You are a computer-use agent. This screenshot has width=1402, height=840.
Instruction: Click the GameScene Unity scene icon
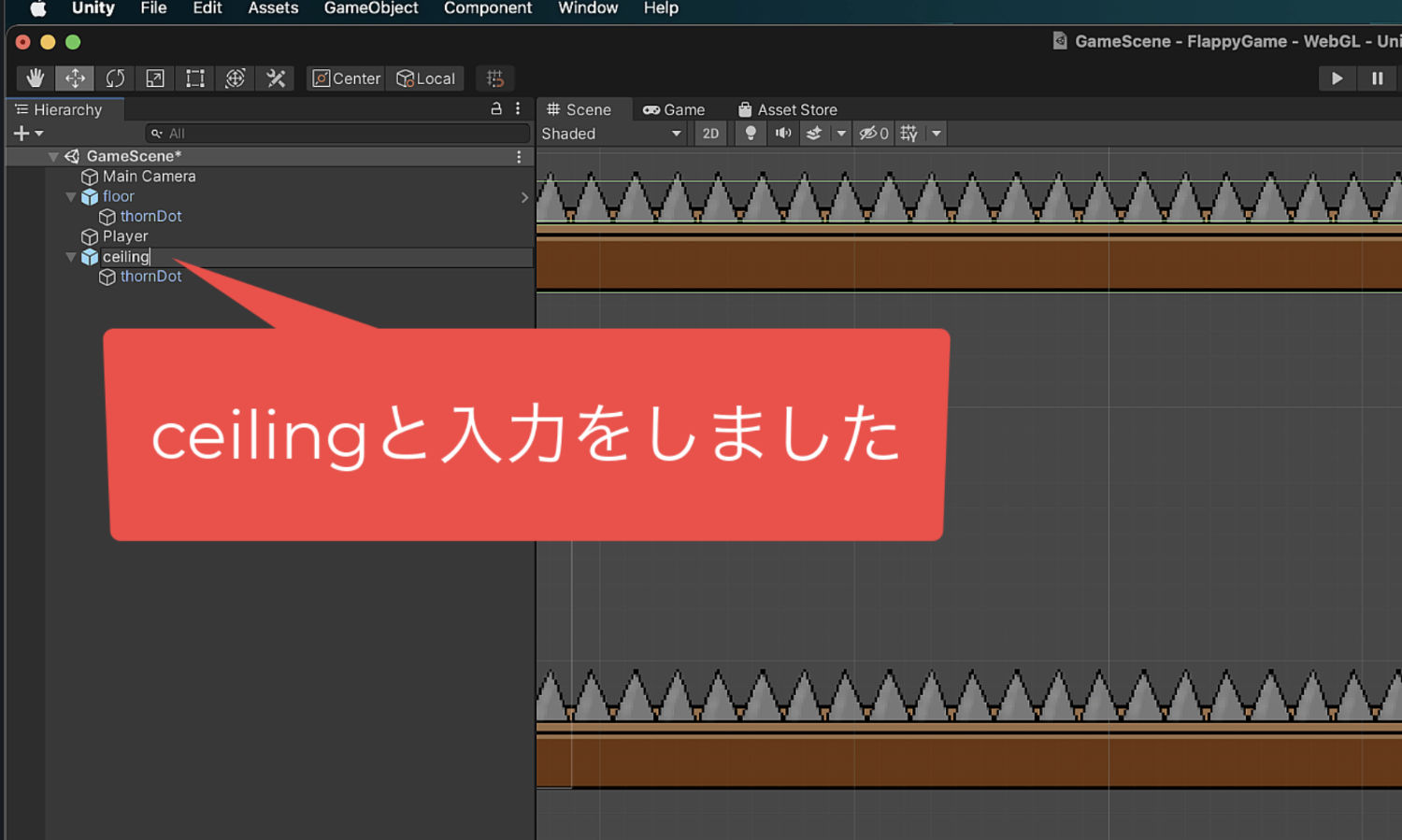(72, 157)
